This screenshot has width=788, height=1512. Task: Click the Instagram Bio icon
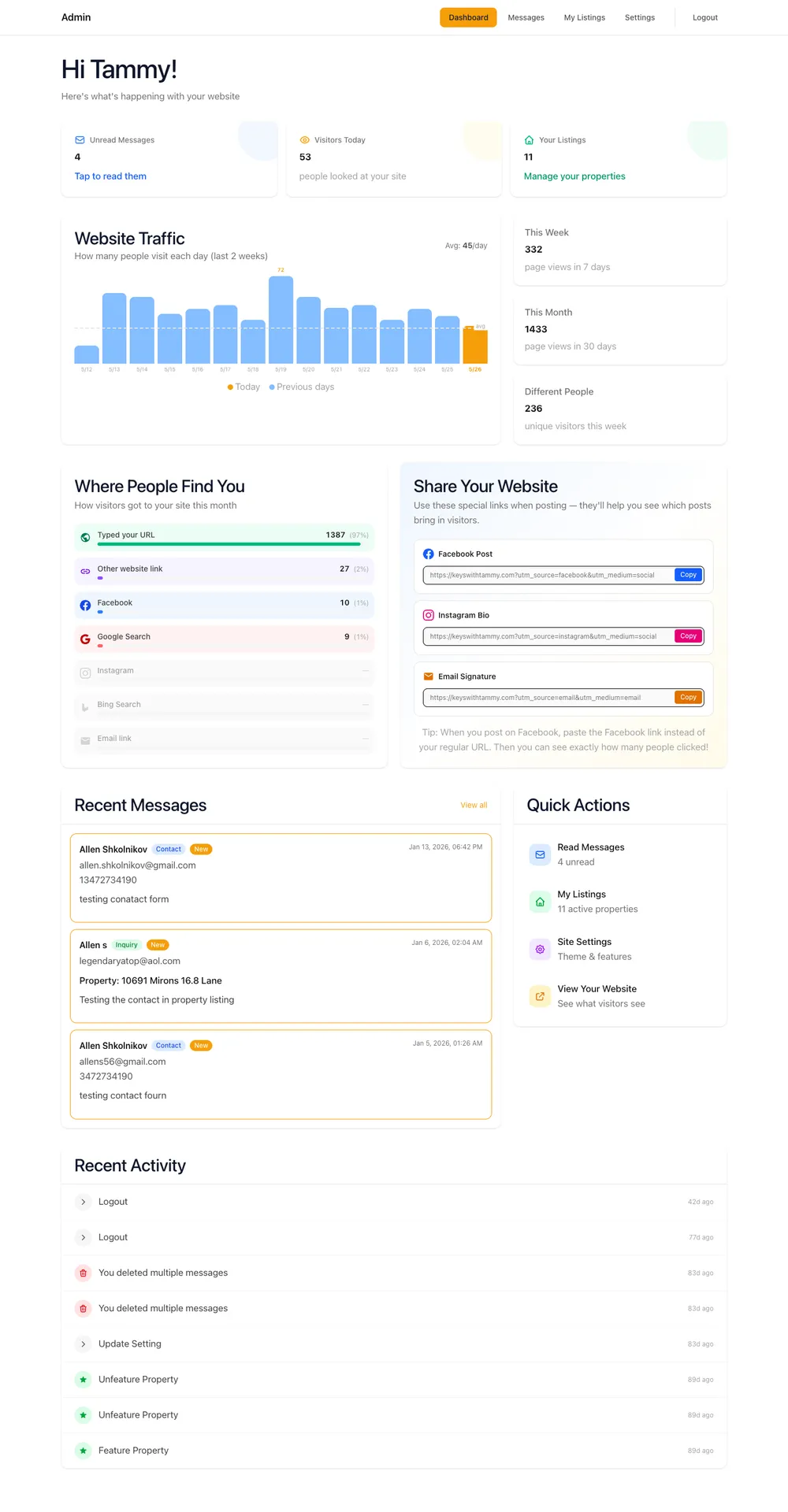429,616
